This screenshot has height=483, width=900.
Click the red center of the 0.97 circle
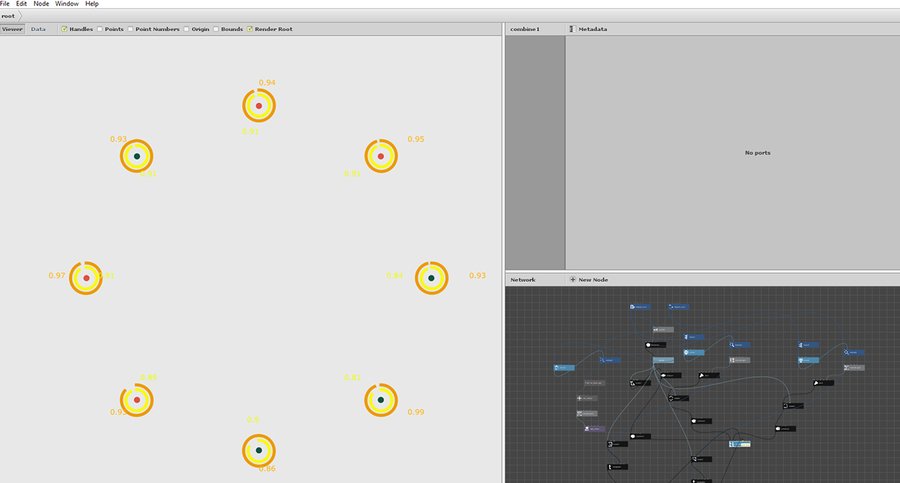pyautogui.click(x=86, y=278)
